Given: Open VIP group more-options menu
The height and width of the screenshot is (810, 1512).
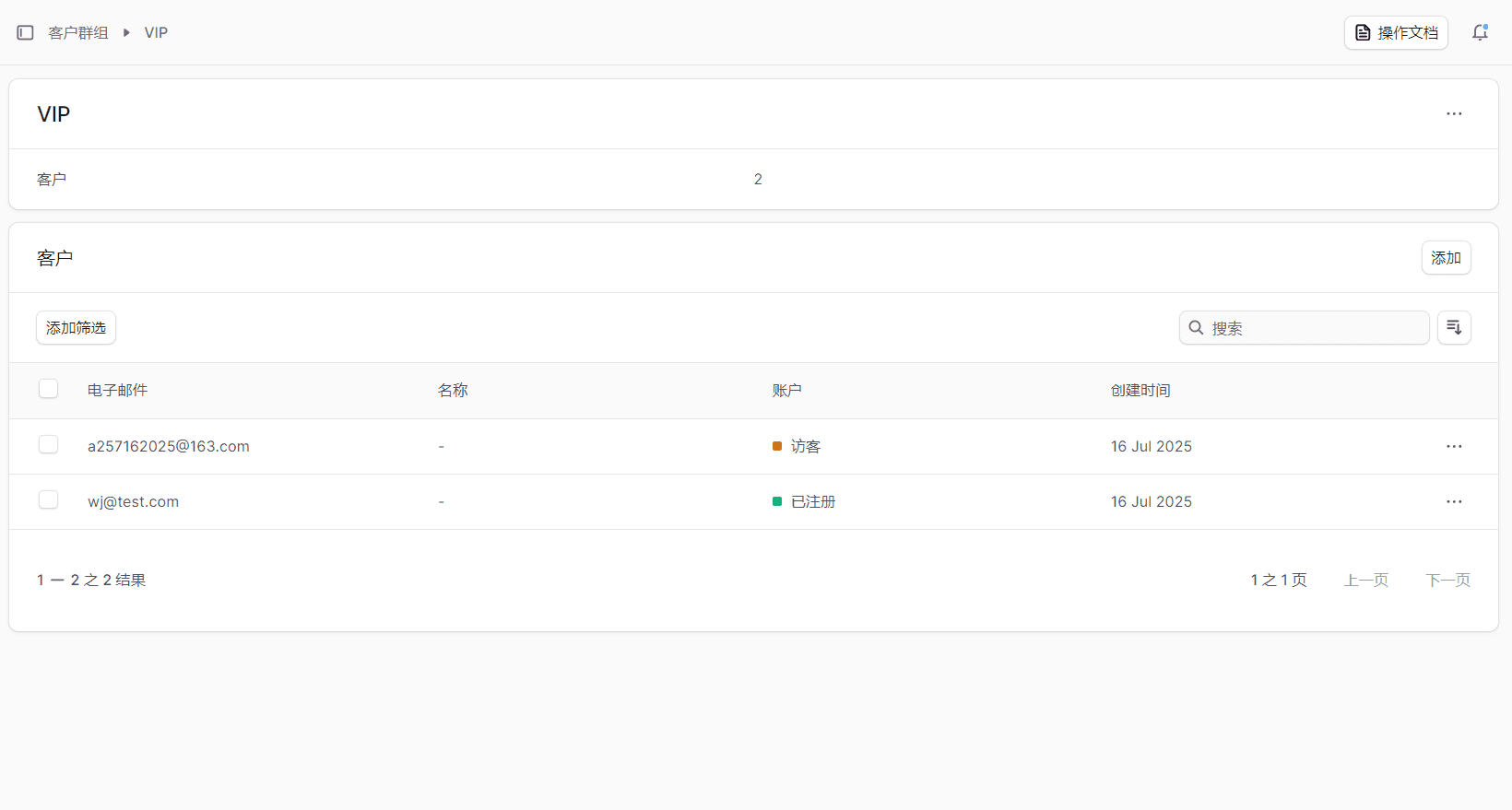Looking at the screenshot, I should pos(1454,113).
